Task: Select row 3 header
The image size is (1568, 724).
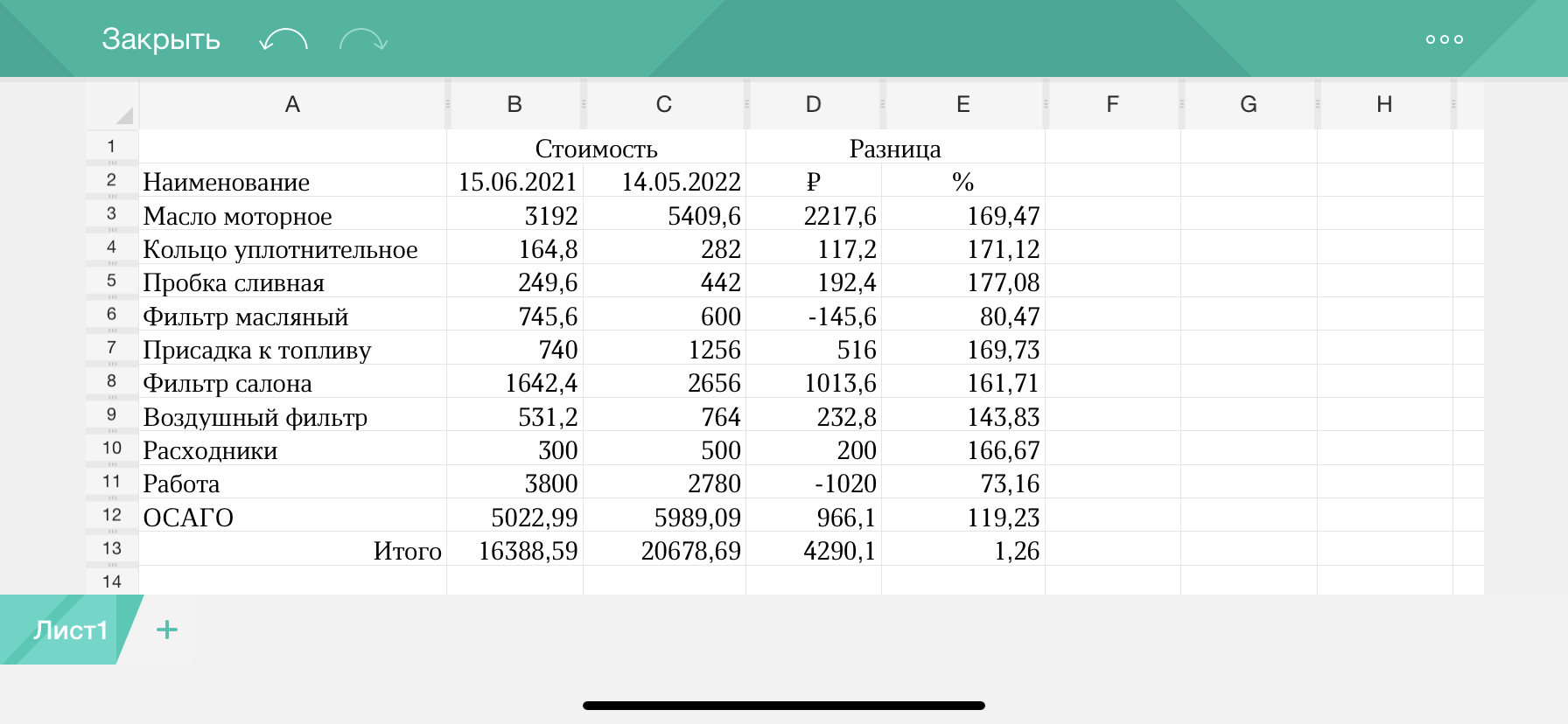Action: coord(112,213)
